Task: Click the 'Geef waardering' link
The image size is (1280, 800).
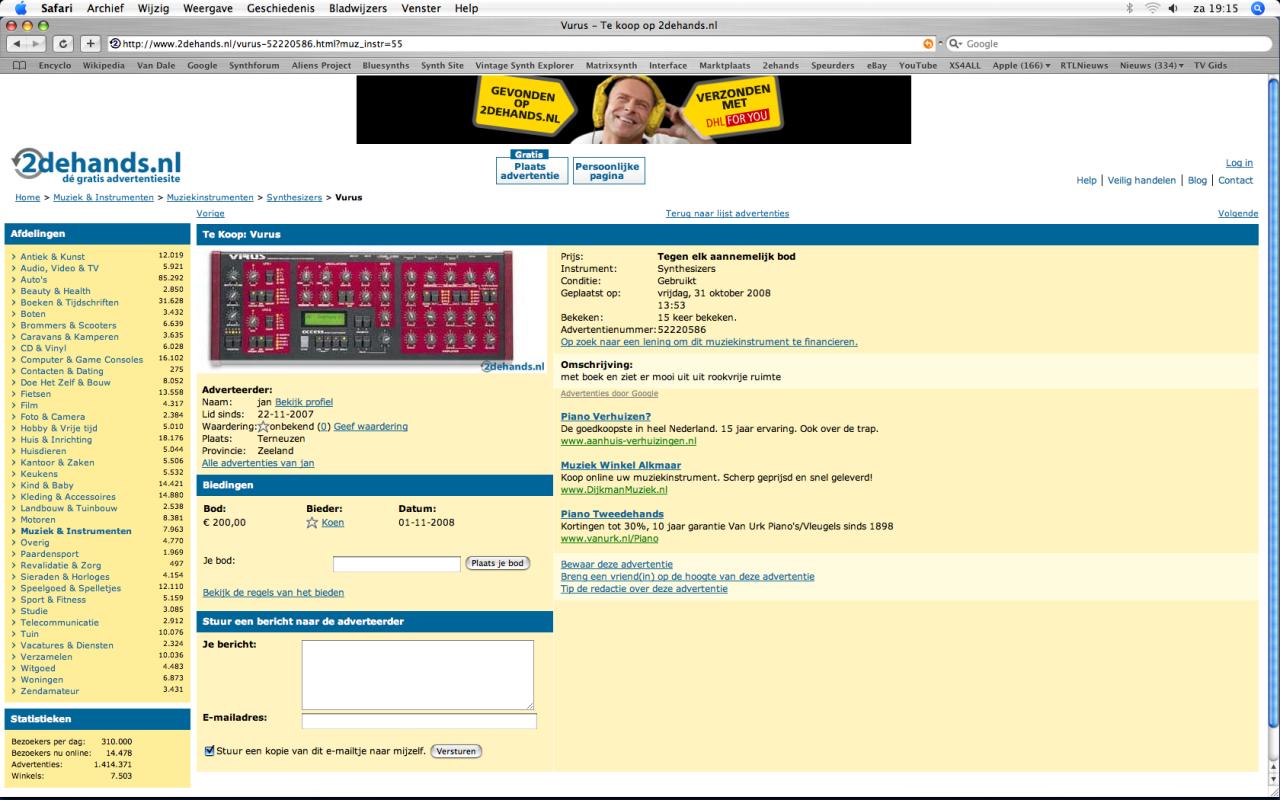Action: pos(370,426)
